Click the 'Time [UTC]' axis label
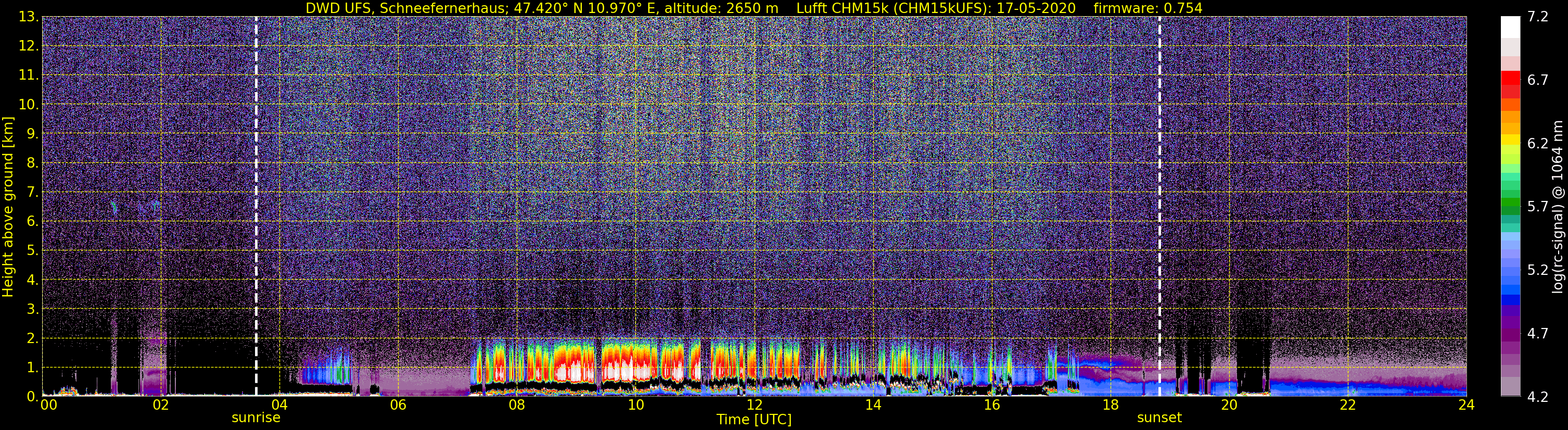Viewport: 1568px width, 430px height. 754,420
